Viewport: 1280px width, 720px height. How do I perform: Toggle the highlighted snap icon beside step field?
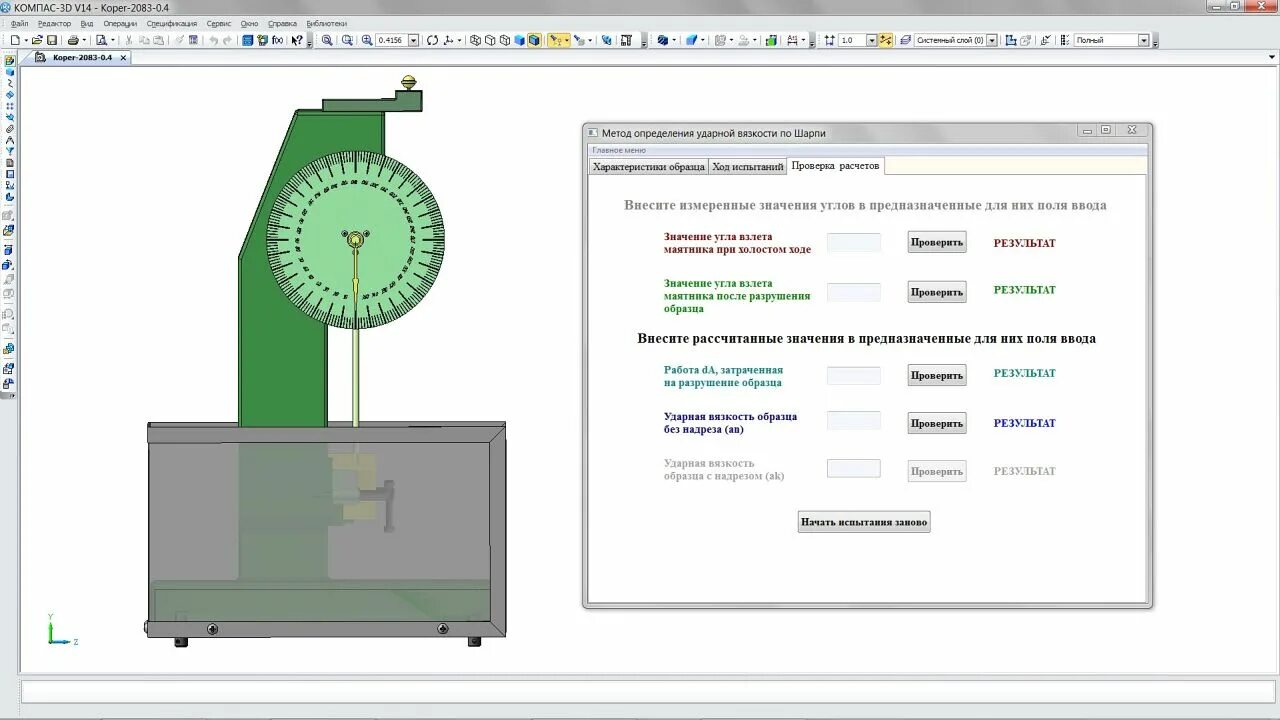(x=885, y=40)
